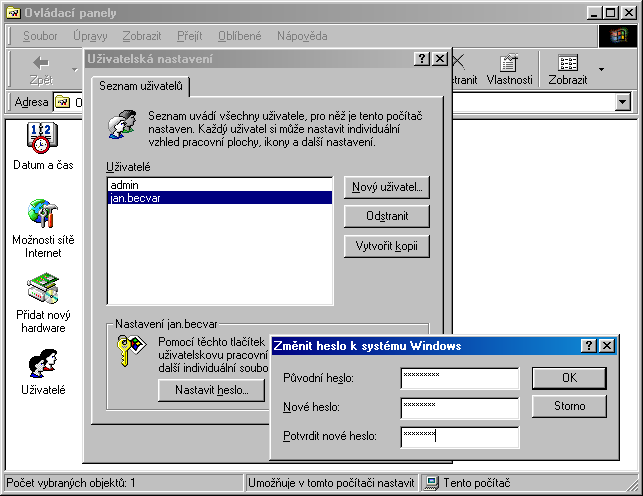
Task: Click the Odstranit button
Action: tap(387, 216)
